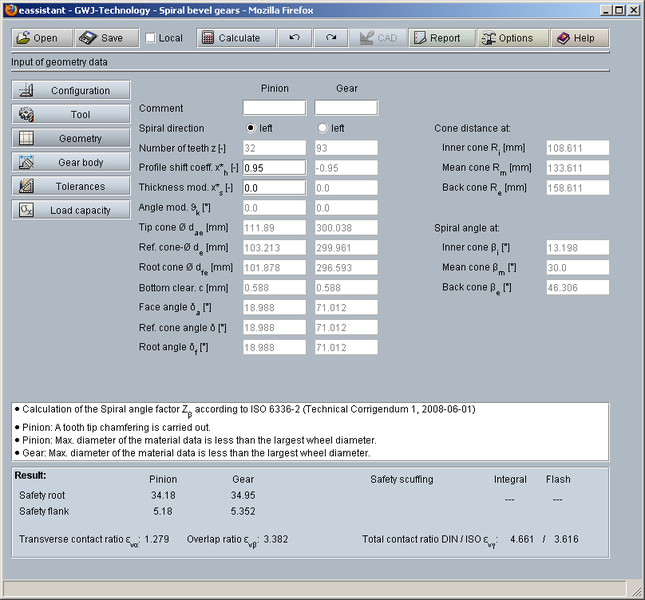Toggle the Local checkbox
This screenshot has height=600, width=645.
click(151, 38)
